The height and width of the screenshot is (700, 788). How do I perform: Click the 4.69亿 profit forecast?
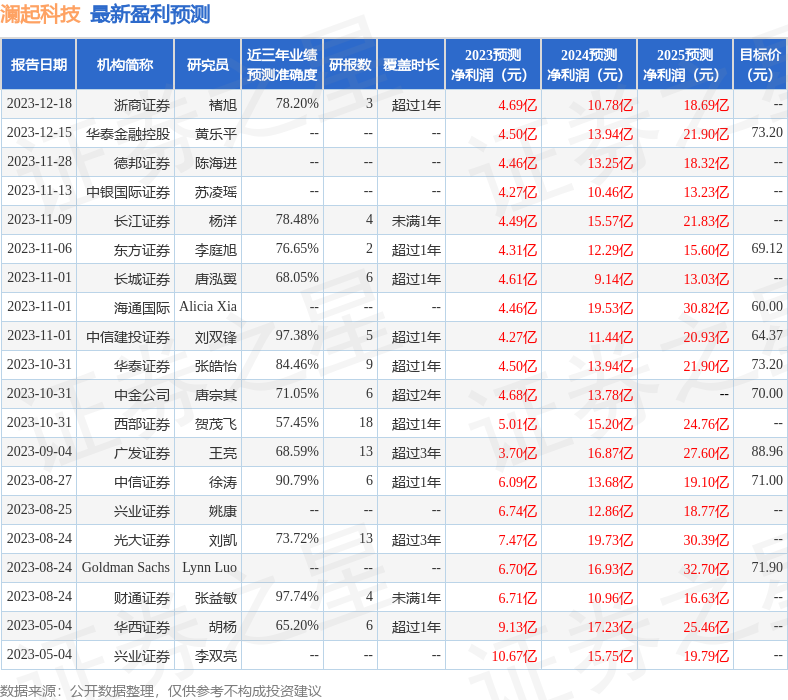tap(518, 105)
